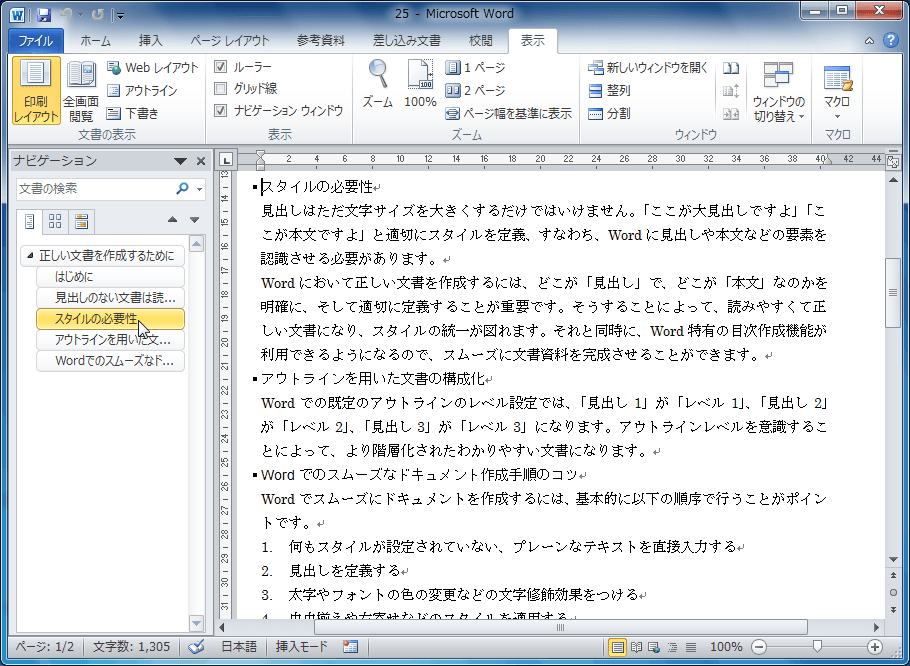Viewport: 910px width, 666px height.
Task: Switch to アウトライン view
Action: point(142,91)
